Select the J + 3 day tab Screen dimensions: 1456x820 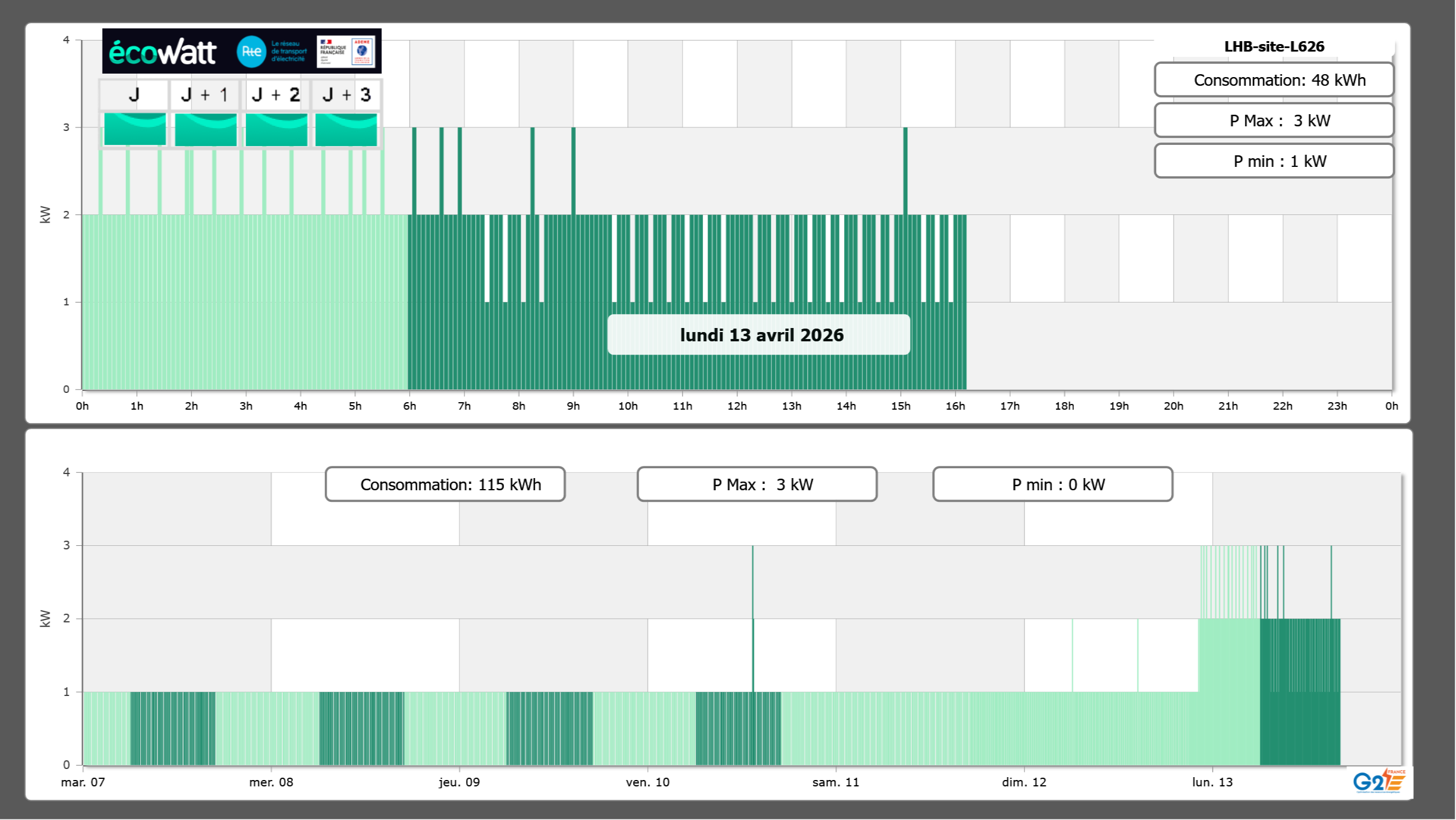coord(346,94)
